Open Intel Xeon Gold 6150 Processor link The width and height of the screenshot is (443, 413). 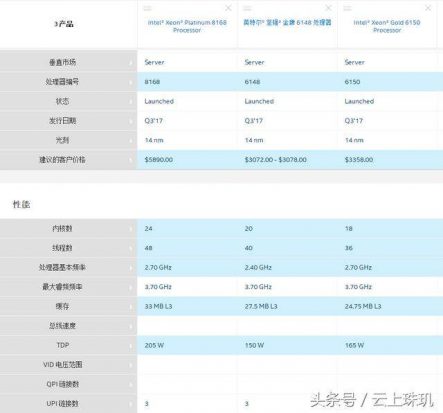tap(387, 26)
